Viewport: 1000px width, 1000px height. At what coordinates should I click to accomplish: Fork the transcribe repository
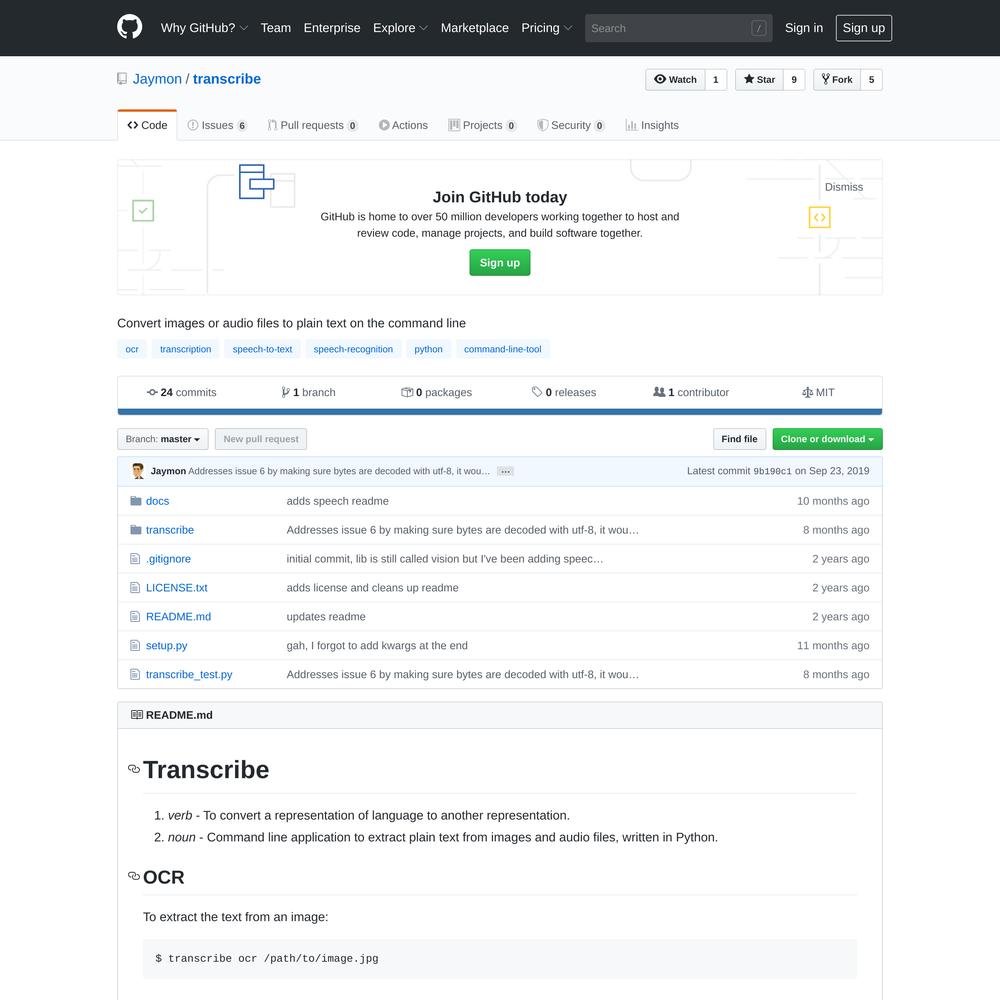coord(837,80)
